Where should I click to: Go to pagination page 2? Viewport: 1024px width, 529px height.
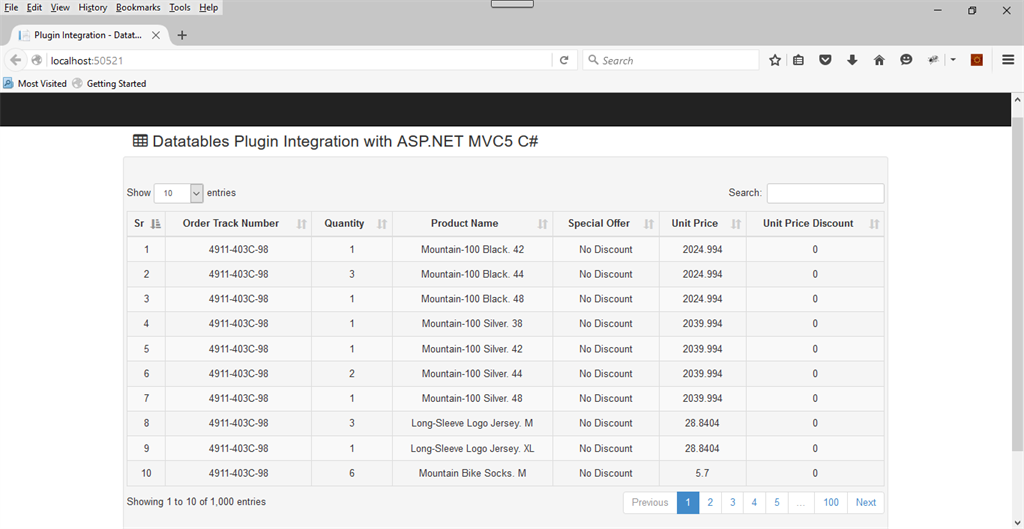pyautogui.click(x=710, y=502)
